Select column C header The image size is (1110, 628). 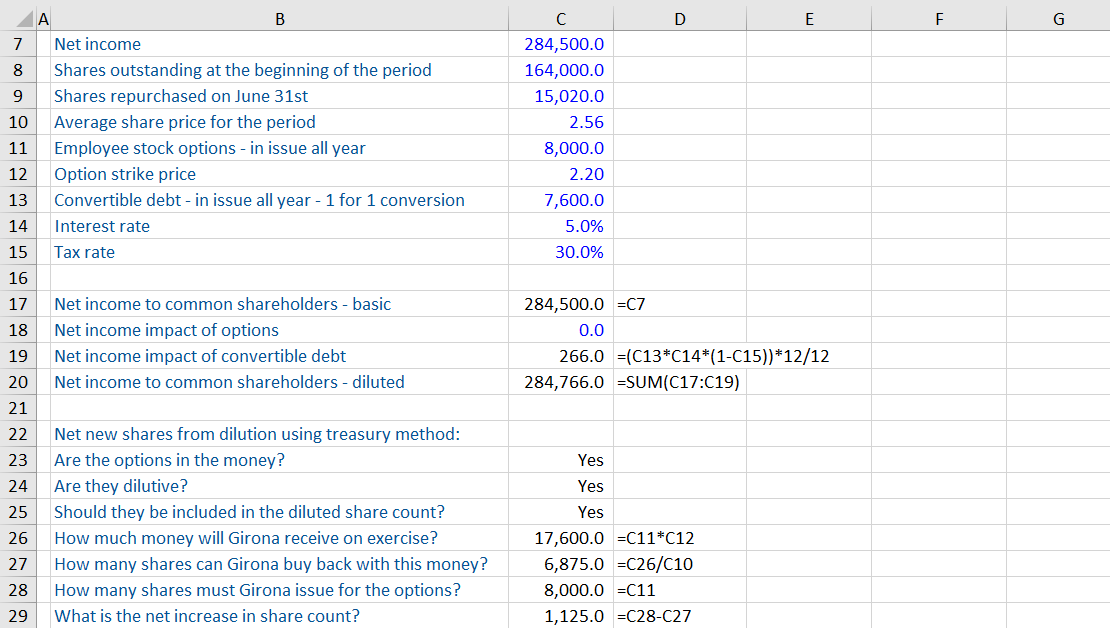tap(560, 18)
